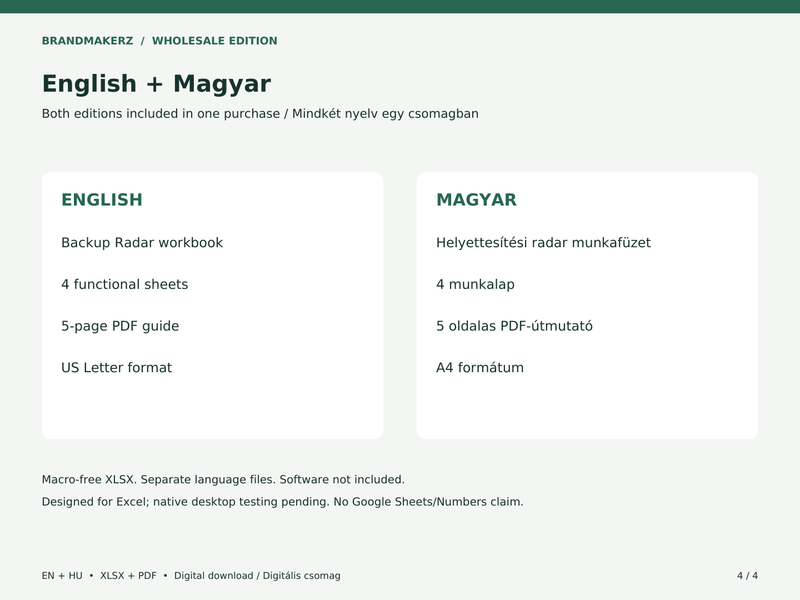
Task: Click the 'US Letter format' line
Action: pyautogui.click(x=116, y=367)
